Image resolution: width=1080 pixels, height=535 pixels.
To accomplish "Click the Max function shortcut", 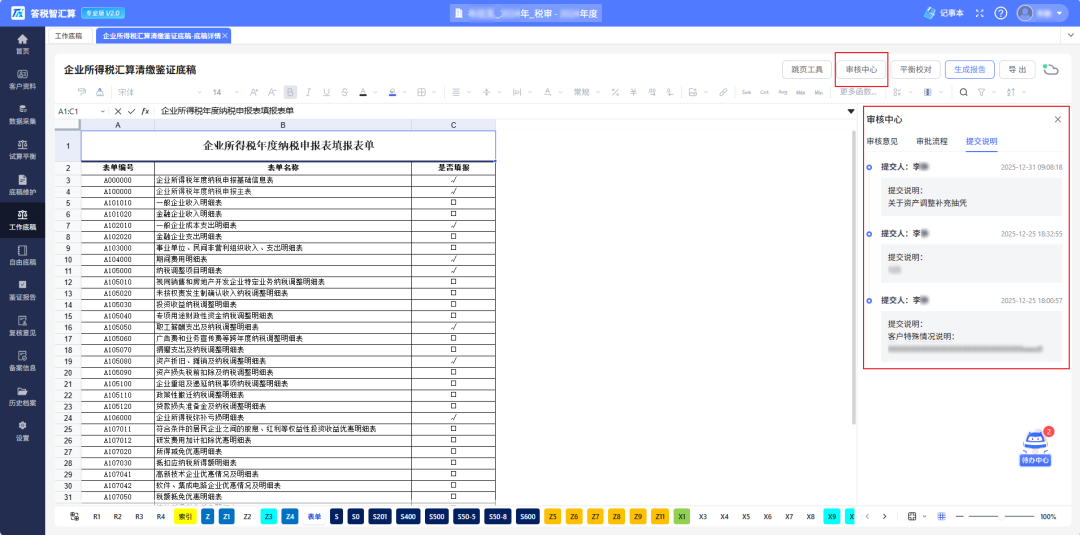I will click(x=800, y=92).
